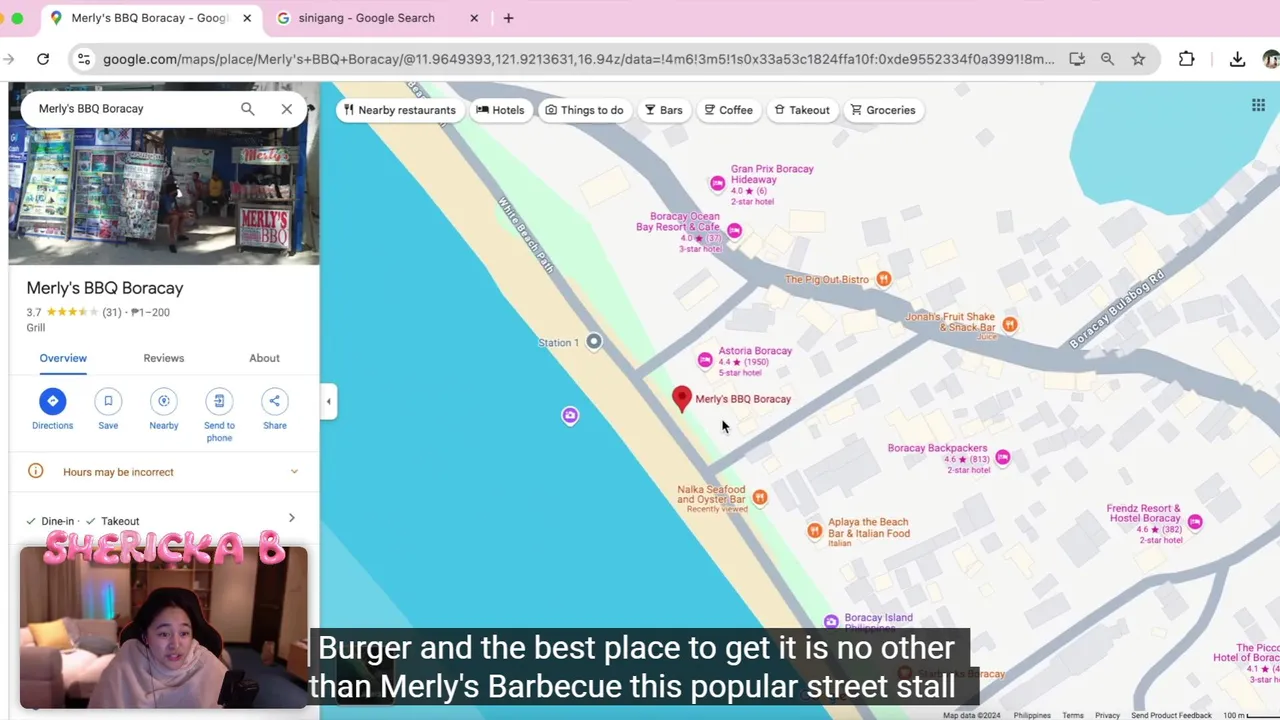Close the sinigang browser tab
1280x720 pixels.
tap(474, 18)
